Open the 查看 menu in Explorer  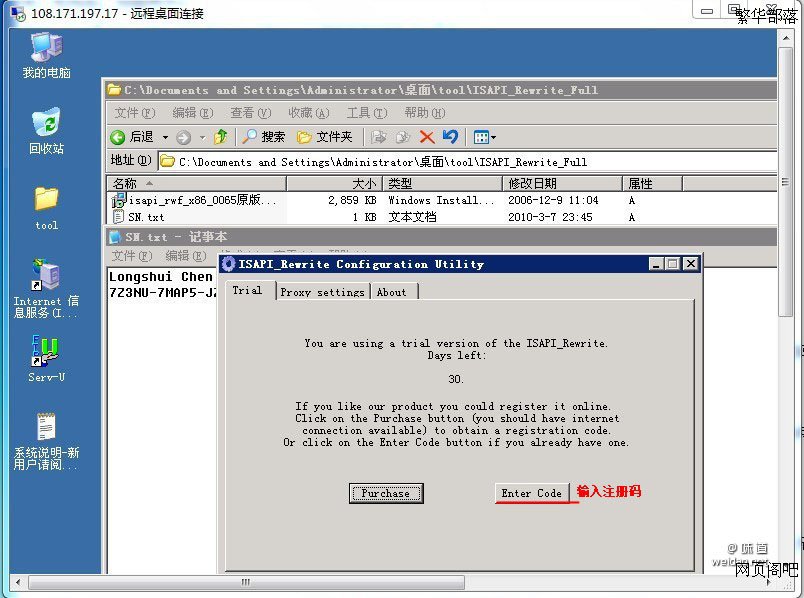[x=251, y=113]
